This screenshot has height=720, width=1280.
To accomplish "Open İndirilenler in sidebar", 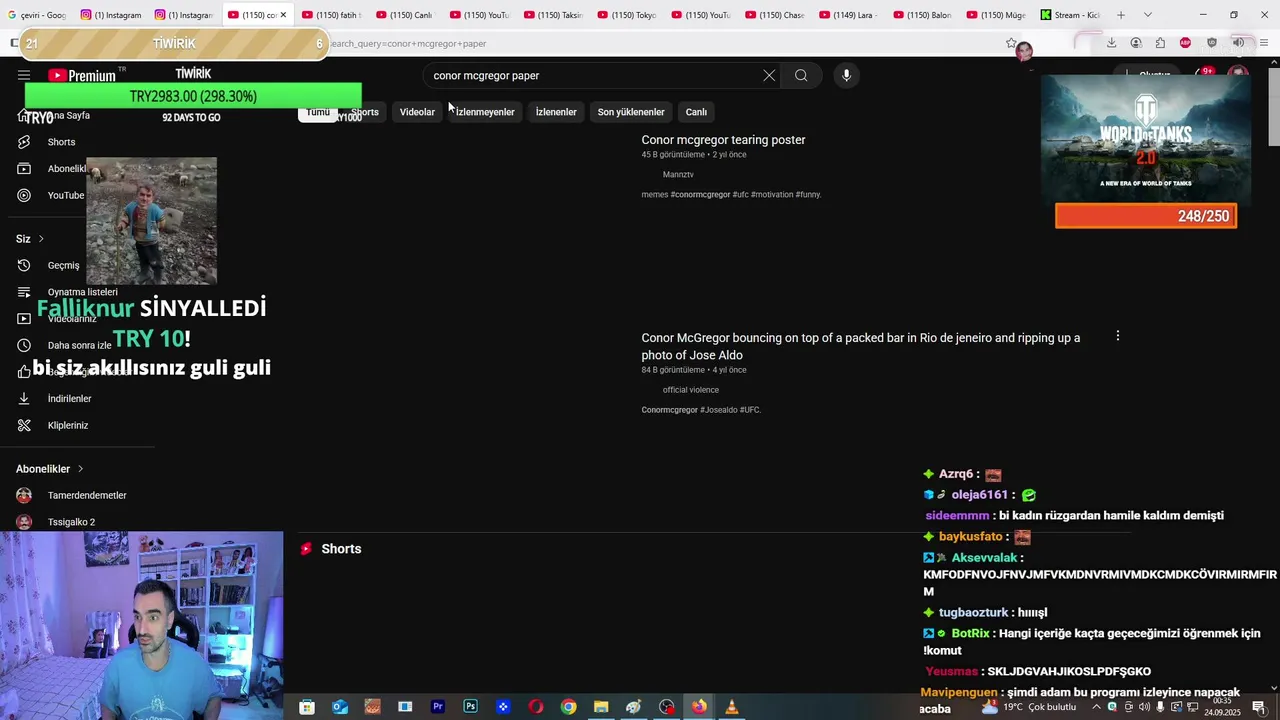I will pyautogui.click(x=69, y=398).
